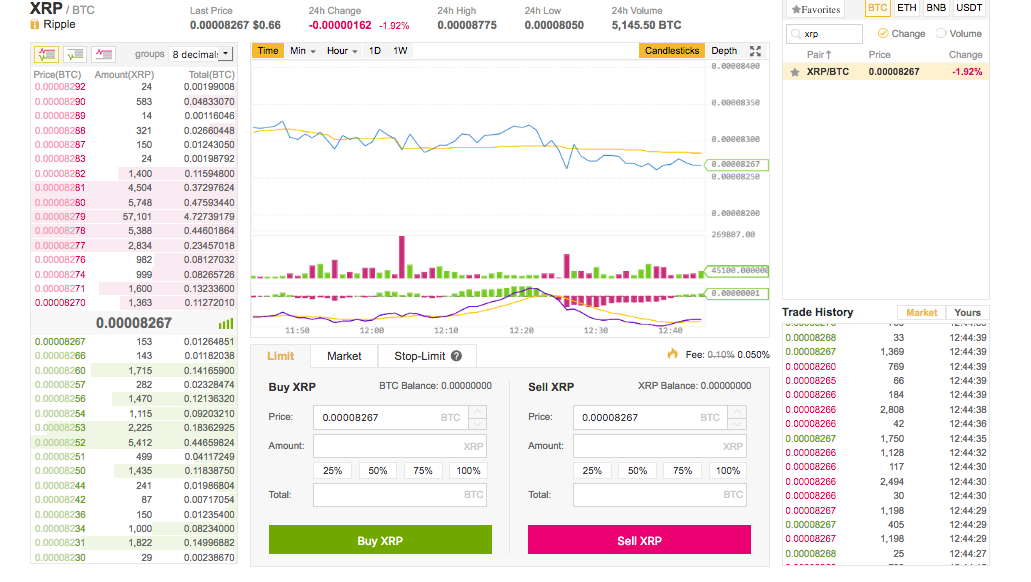The width and height of the screenshot is (1031, 582).
Task: Click the Change column header
Action: point(965,55)
